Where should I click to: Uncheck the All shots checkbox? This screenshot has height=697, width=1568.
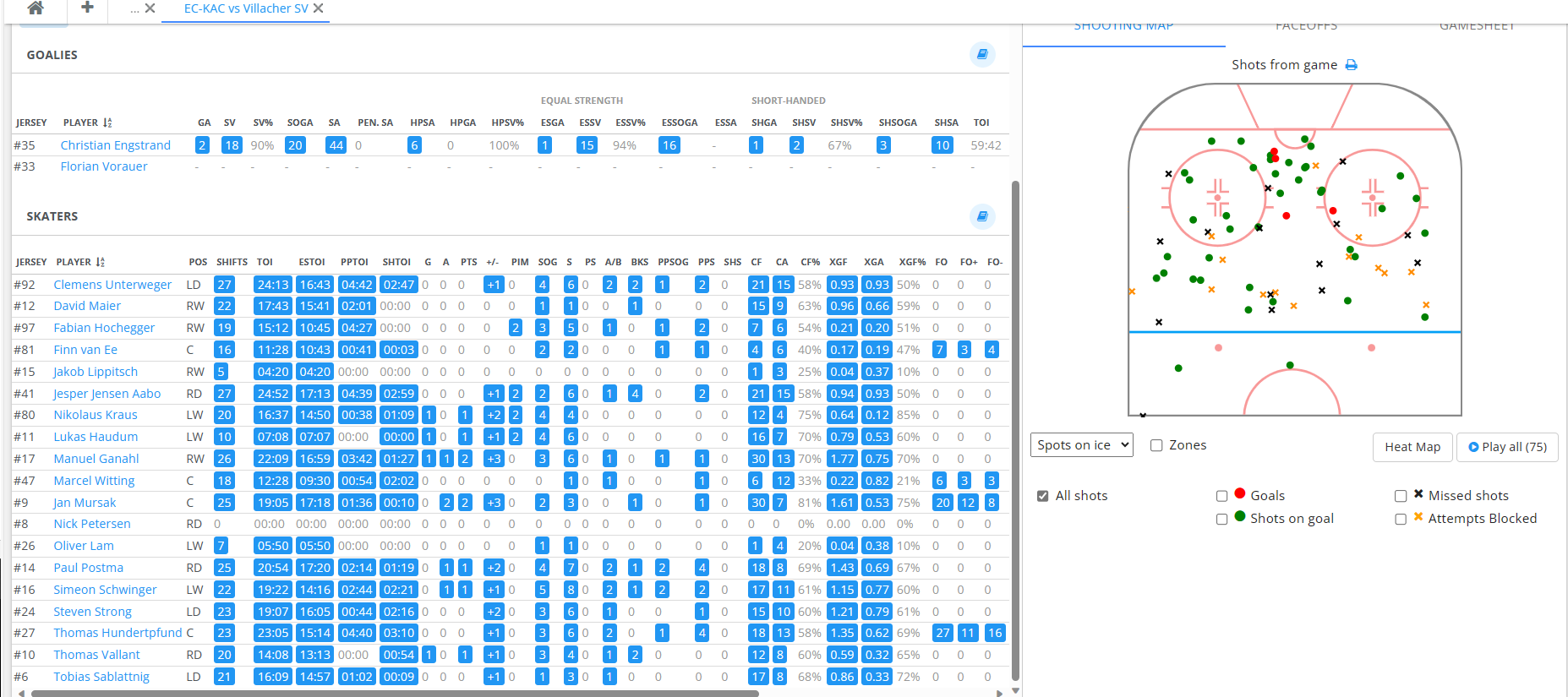(1043, 496)
